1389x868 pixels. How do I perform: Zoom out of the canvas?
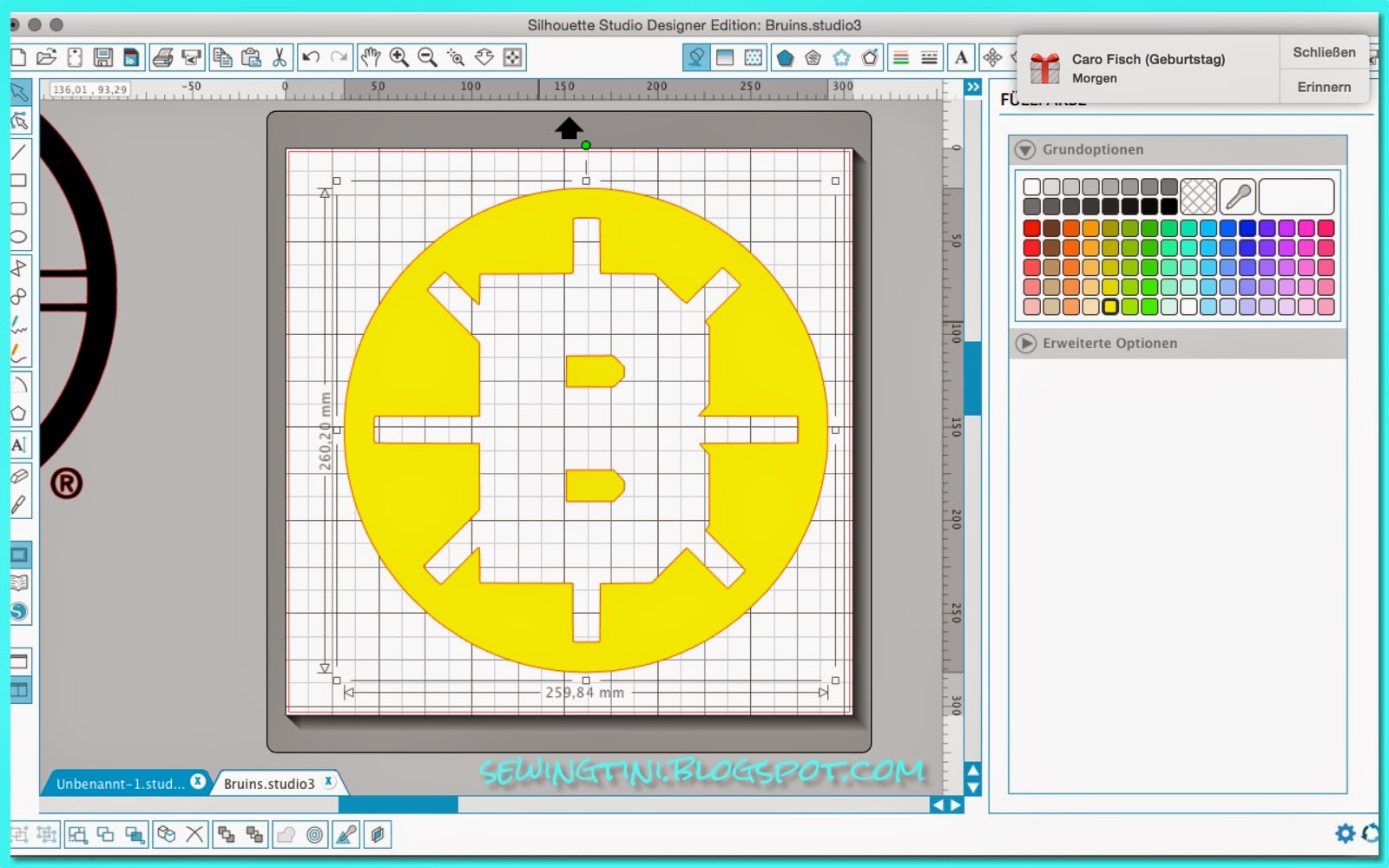(x=427, y=57)
